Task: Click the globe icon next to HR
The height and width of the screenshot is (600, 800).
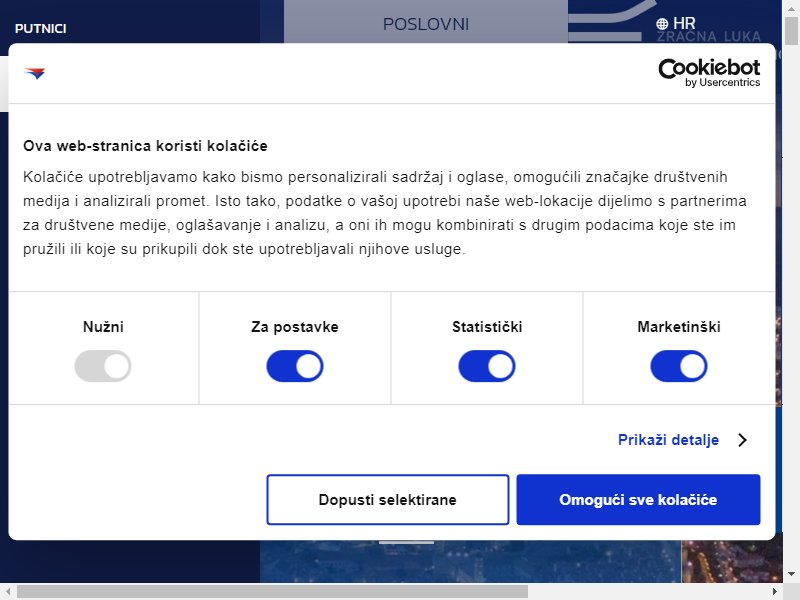Action: pyautogui.click(x=662, y=23)
